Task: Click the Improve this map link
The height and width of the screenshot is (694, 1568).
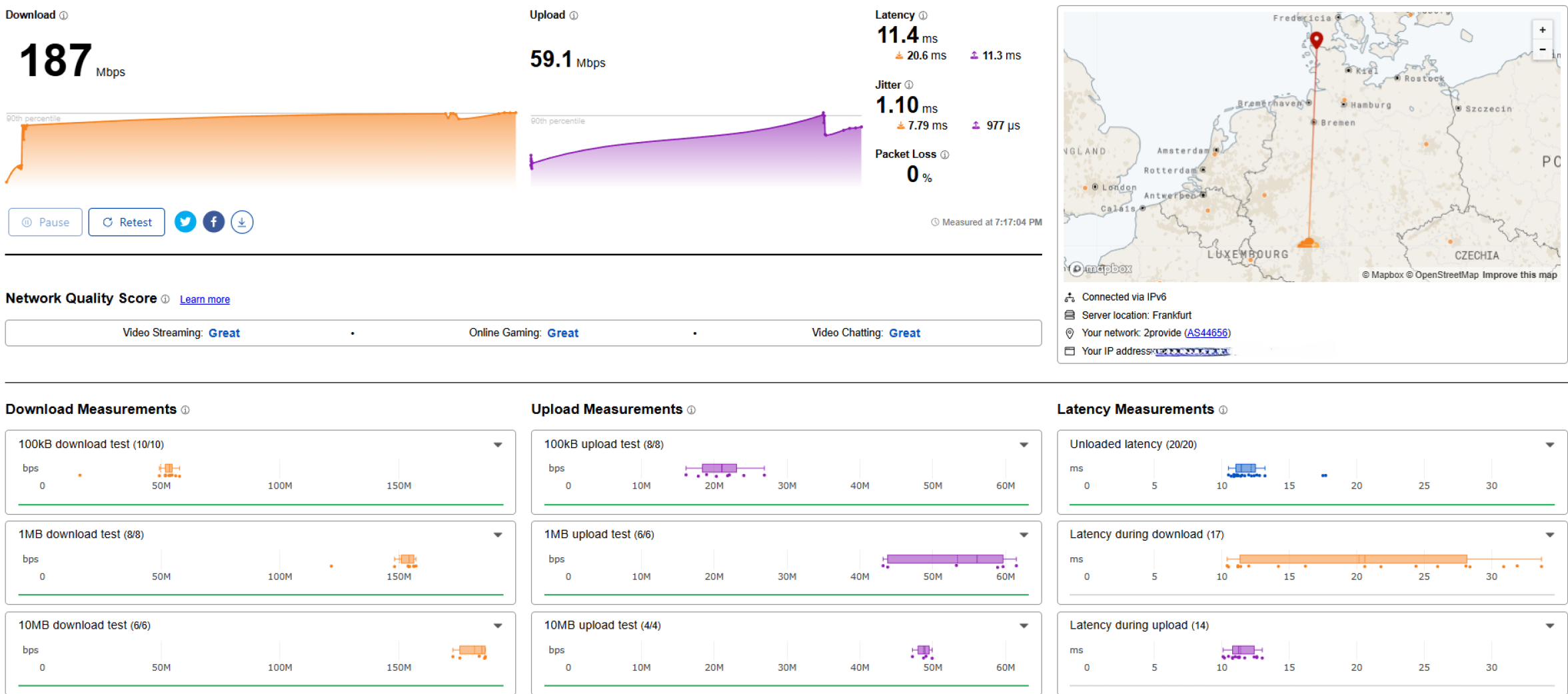Action: (1519, 275)
